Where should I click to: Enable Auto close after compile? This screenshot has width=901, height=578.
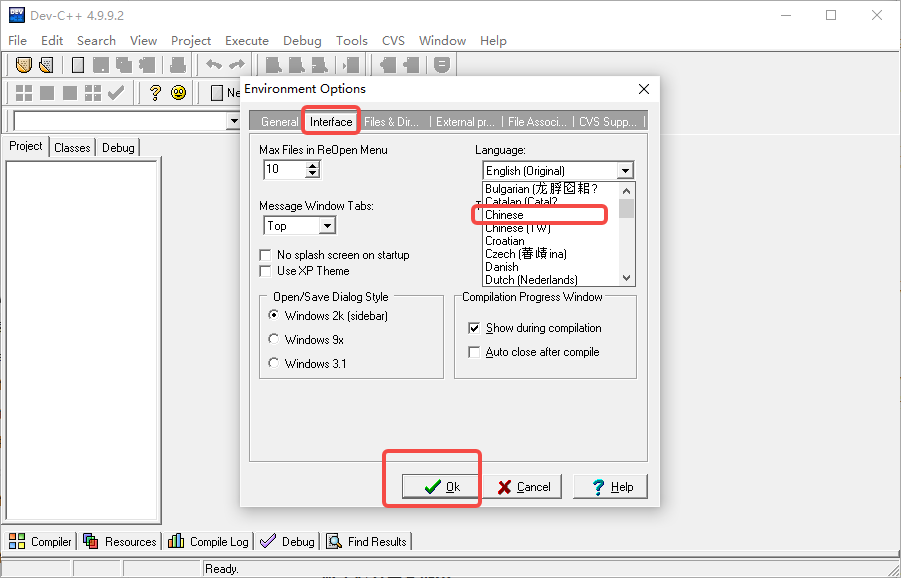474,352
